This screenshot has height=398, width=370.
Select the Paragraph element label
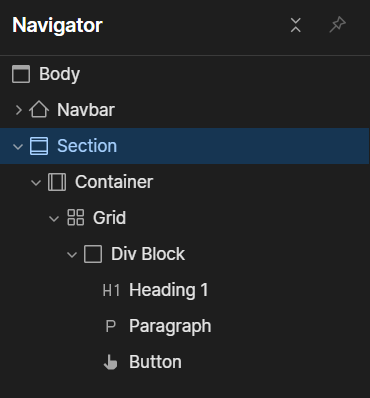pyautogui.click(x=170, y=326)
